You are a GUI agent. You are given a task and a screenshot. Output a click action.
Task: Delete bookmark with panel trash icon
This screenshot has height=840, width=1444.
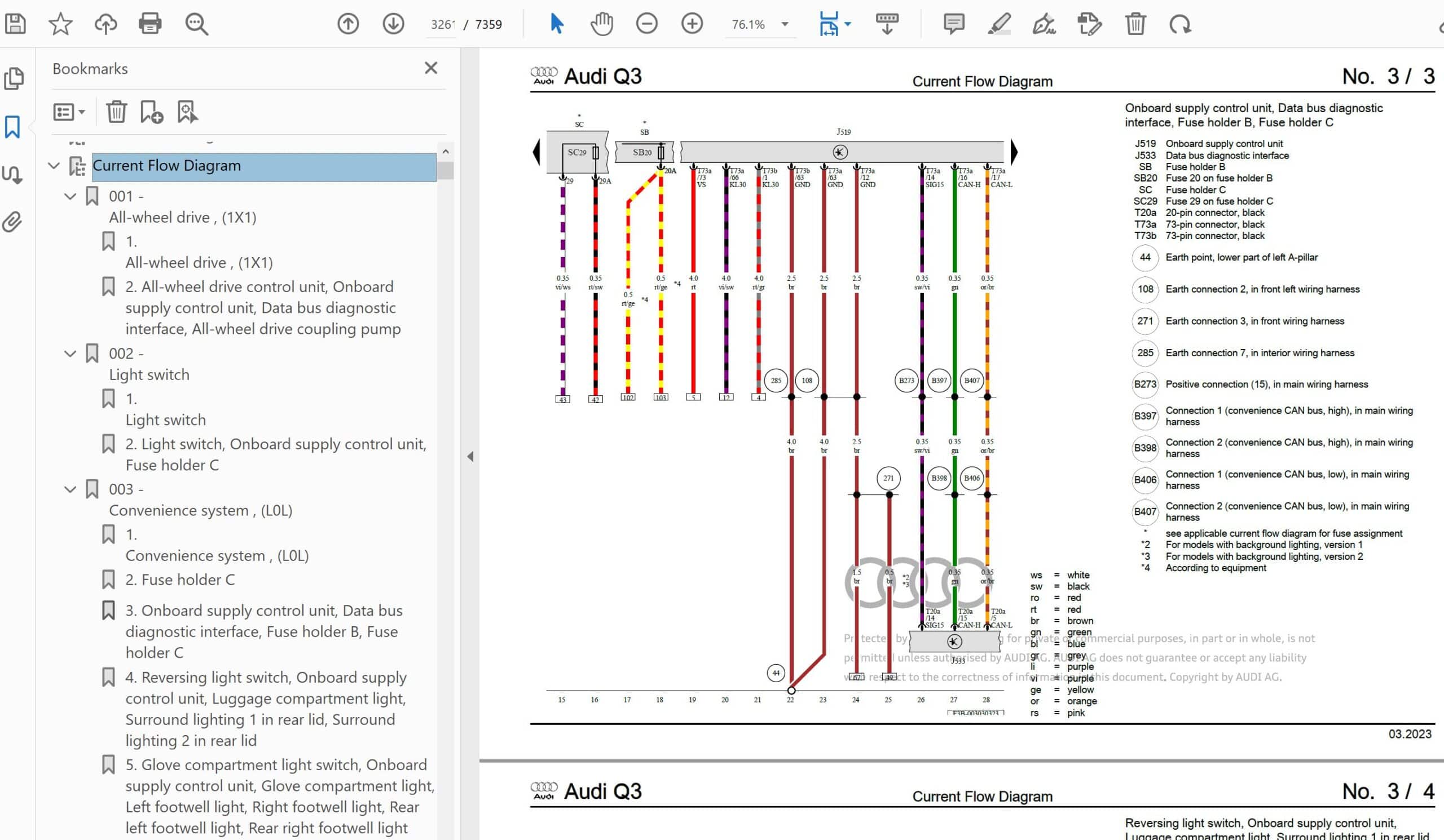(x=116, y=112)
